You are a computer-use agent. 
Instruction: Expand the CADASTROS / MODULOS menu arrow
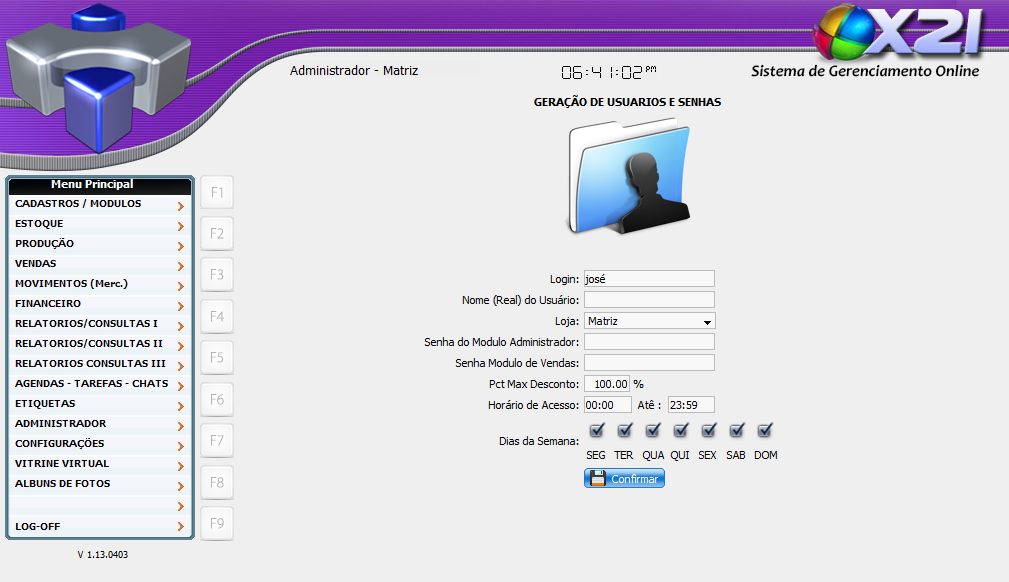[x=180, y=206]
